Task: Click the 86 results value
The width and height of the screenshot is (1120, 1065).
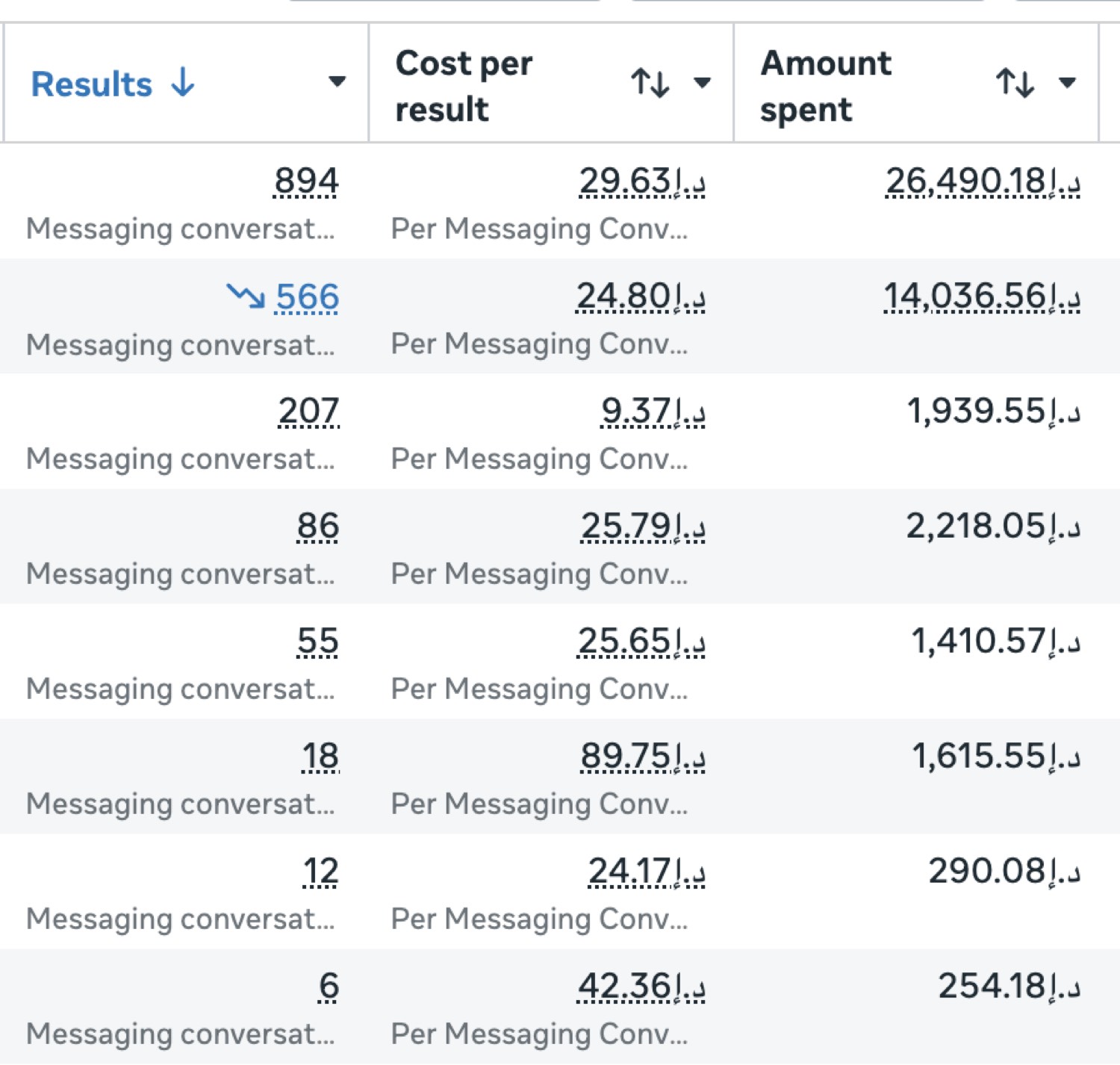Action: click(x=318, y=527)
